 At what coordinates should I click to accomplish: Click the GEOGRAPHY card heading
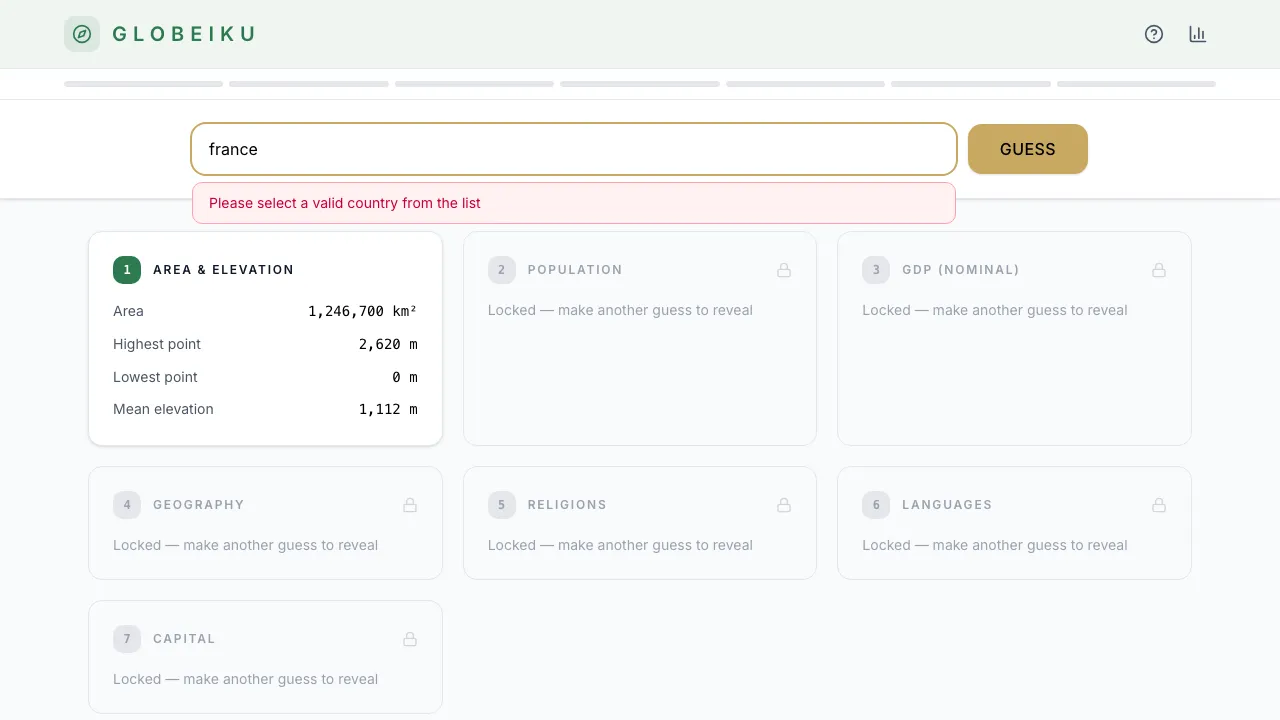point(199,505)
